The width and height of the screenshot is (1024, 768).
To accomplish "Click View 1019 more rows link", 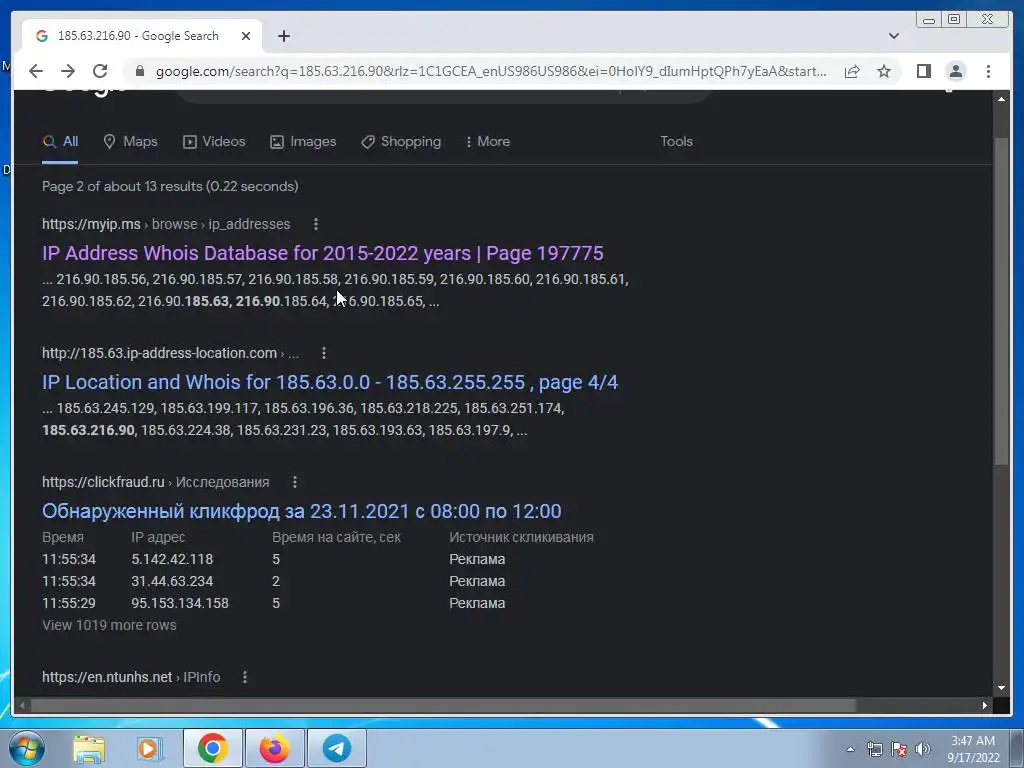I will point(109,625).
